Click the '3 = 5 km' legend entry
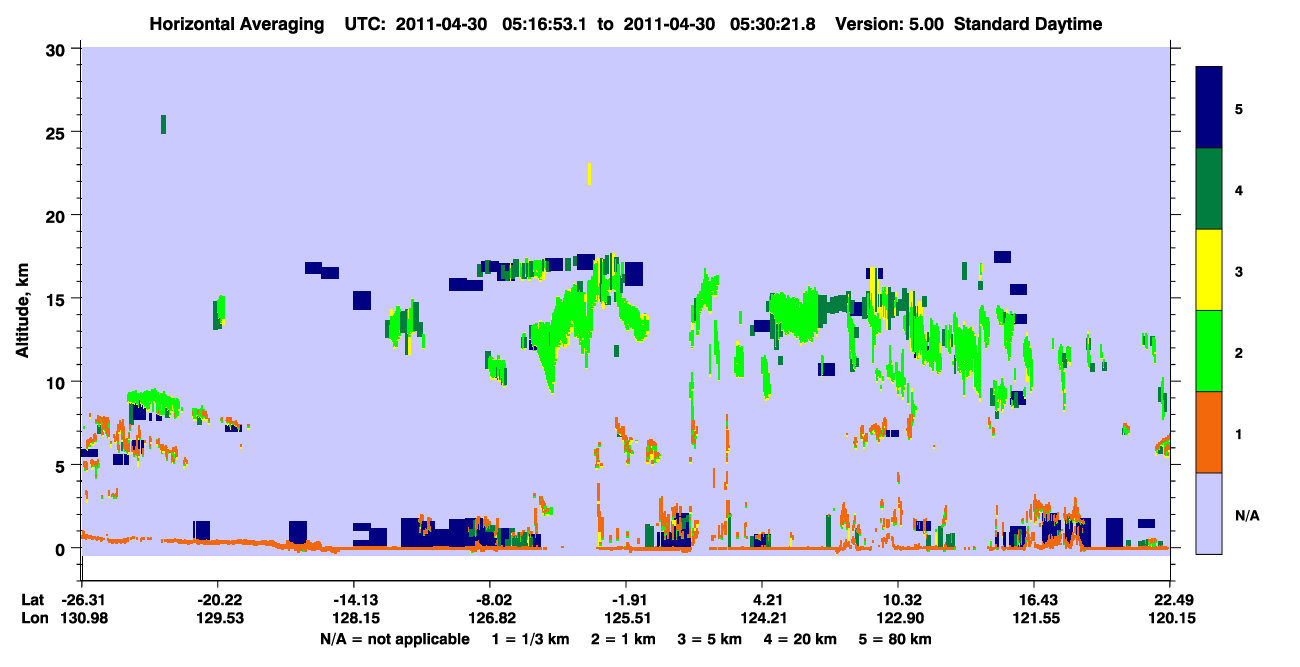Image resolution: width=1300 pixels, height=667 pixels. [710, 639]
